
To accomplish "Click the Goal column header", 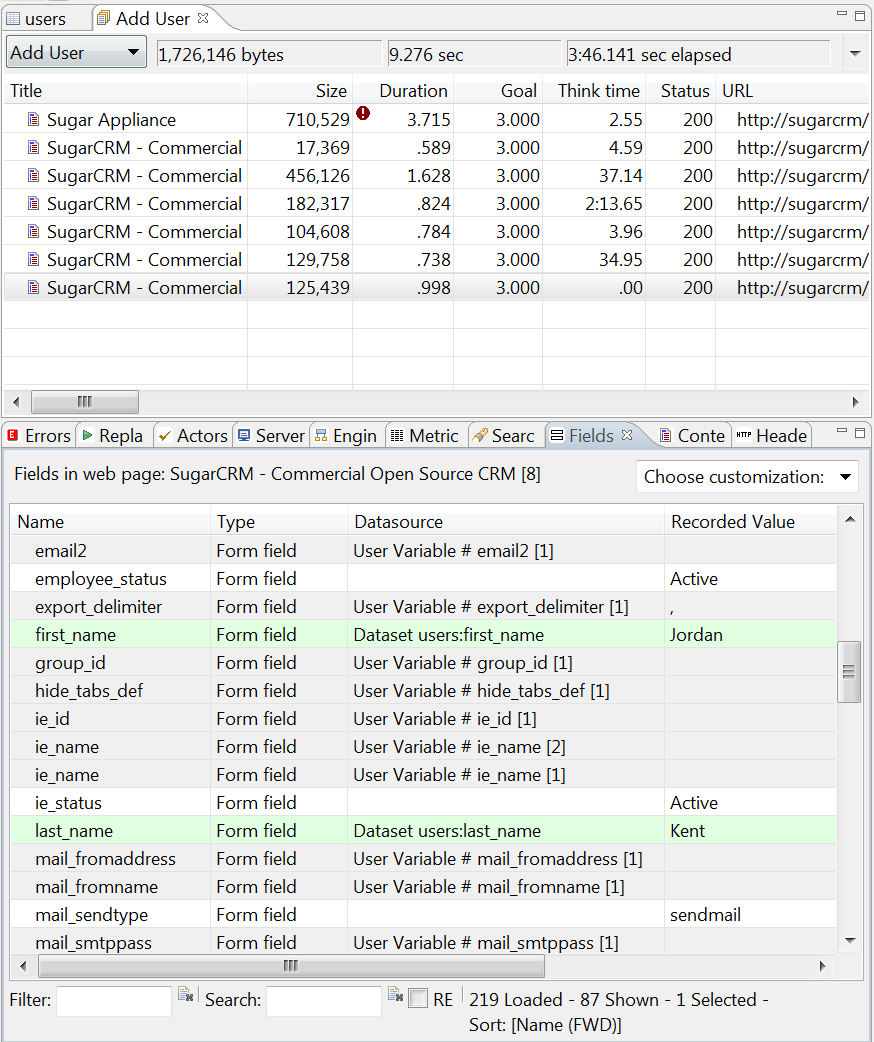I will 498,90.
